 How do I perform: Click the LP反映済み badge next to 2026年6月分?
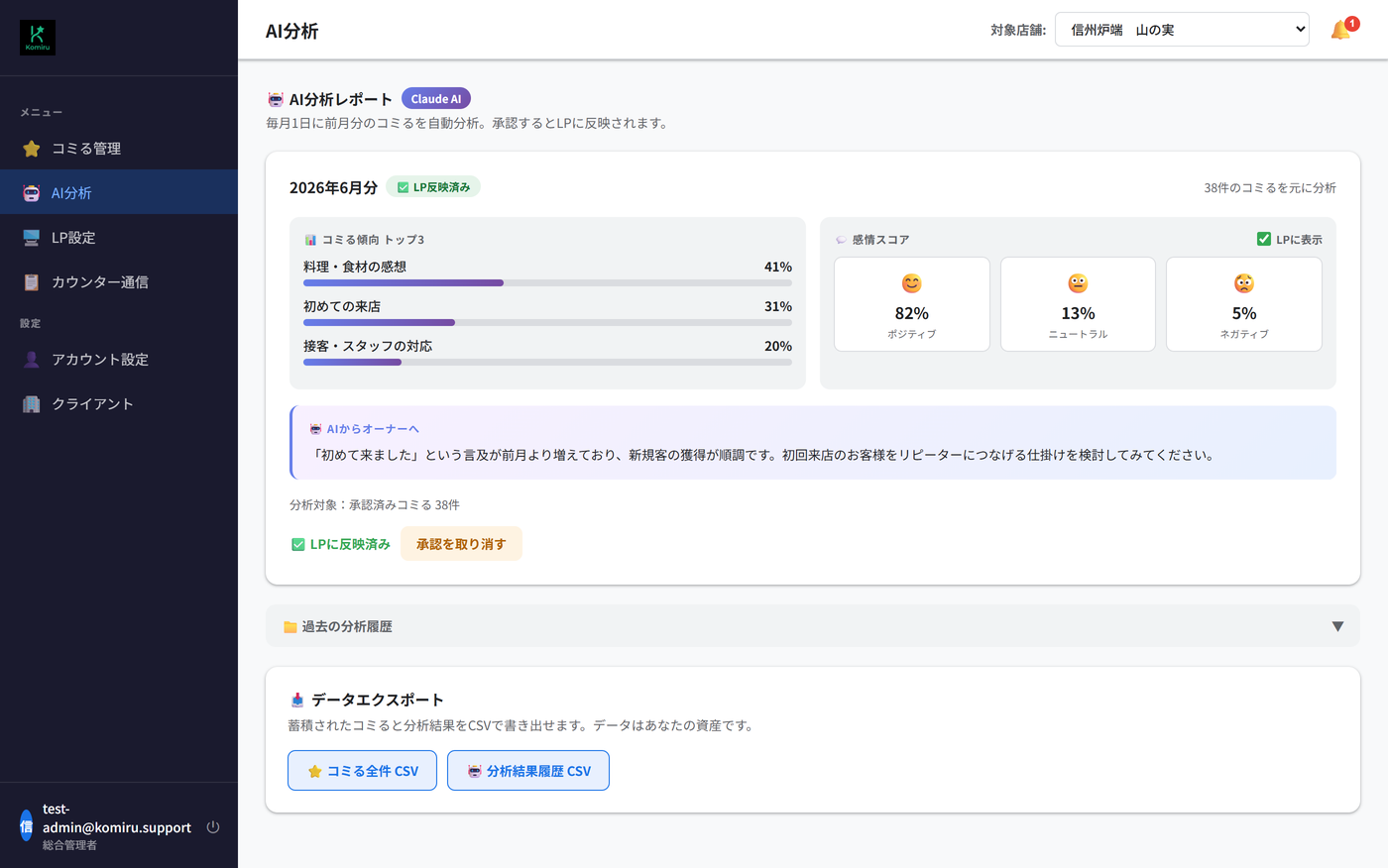[x=433, y=187]
